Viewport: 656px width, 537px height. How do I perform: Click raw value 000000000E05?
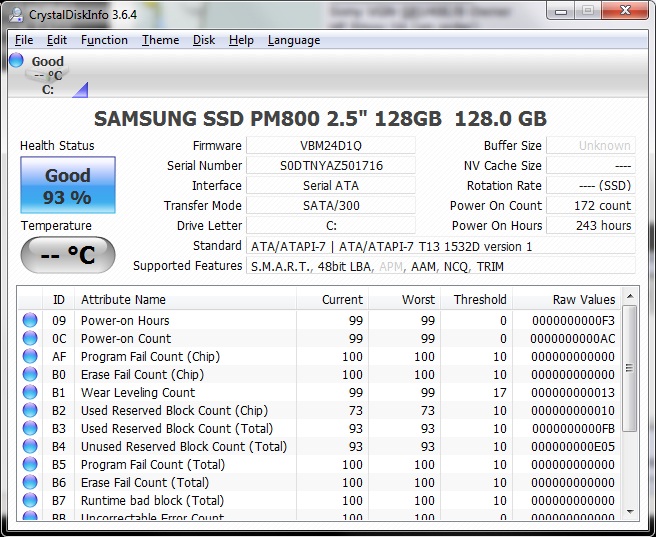pyautogui.click(x=573, y=447)
